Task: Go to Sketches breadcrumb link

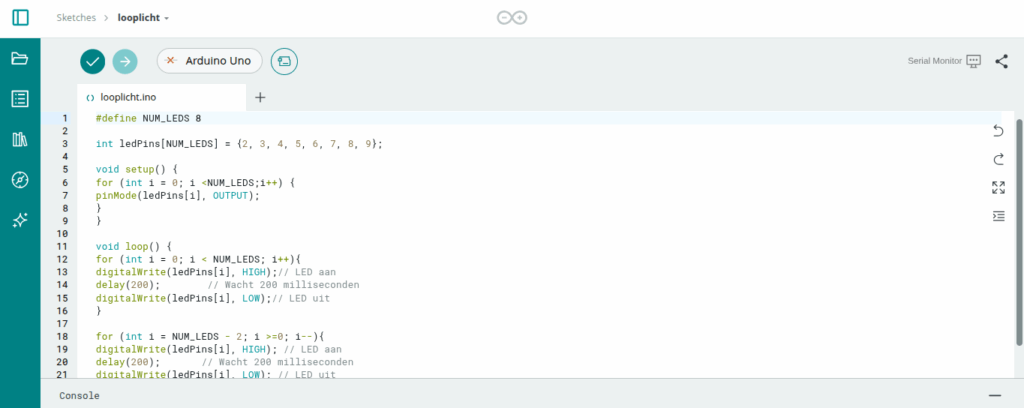Action: [77, 18]
